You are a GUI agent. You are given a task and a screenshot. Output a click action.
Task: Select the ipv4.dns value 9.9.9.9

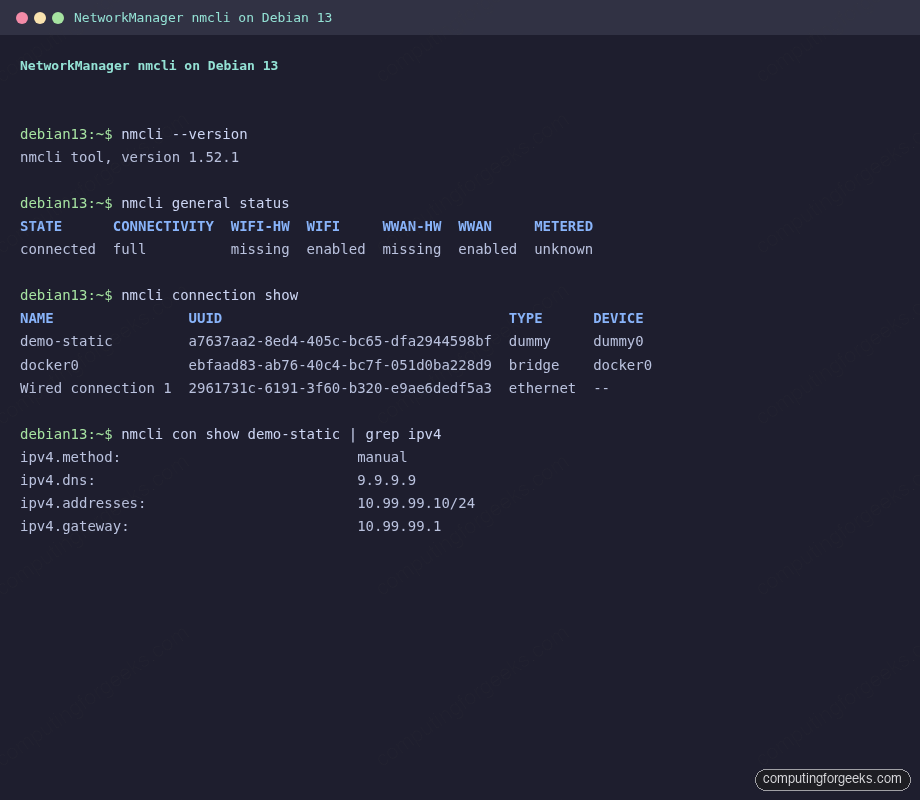387,480
